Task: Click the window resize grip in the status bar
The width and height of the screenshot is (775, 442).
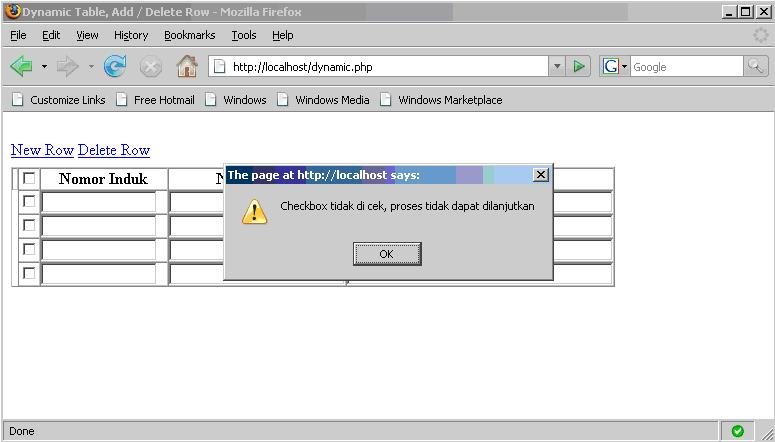Action: (767, 433)
